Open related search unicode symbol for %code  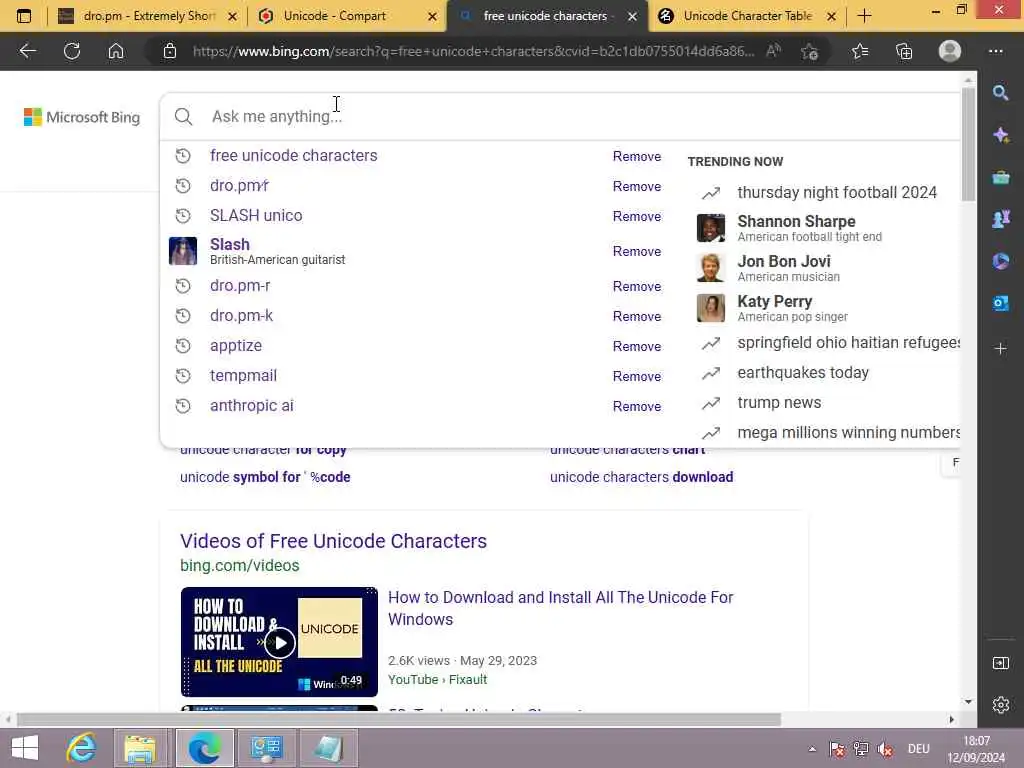(x=265, y=477)
